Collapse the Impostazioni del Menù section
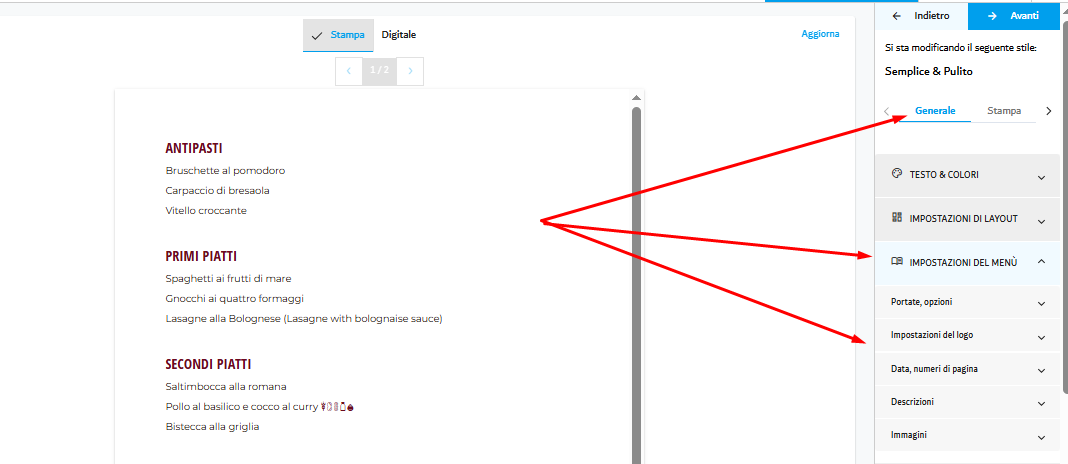 (x=967, y=262)
